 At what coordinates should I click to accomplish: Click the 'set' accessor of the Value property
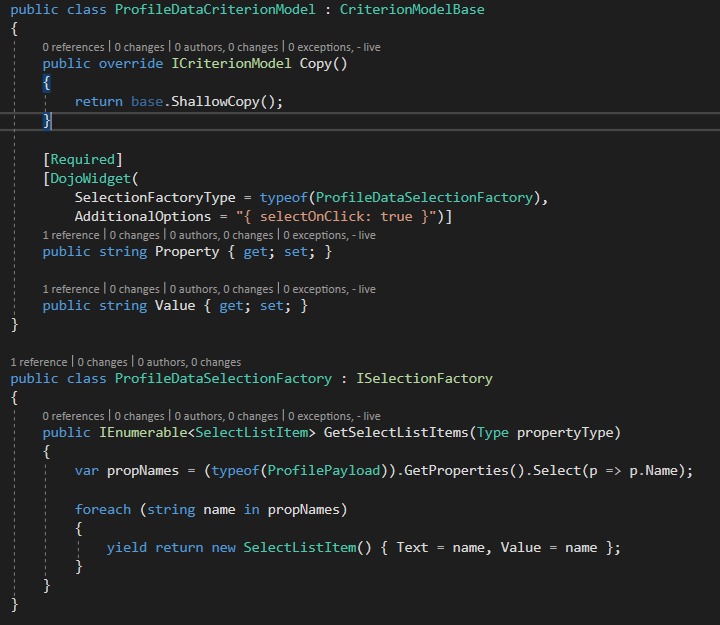point(271,305)
